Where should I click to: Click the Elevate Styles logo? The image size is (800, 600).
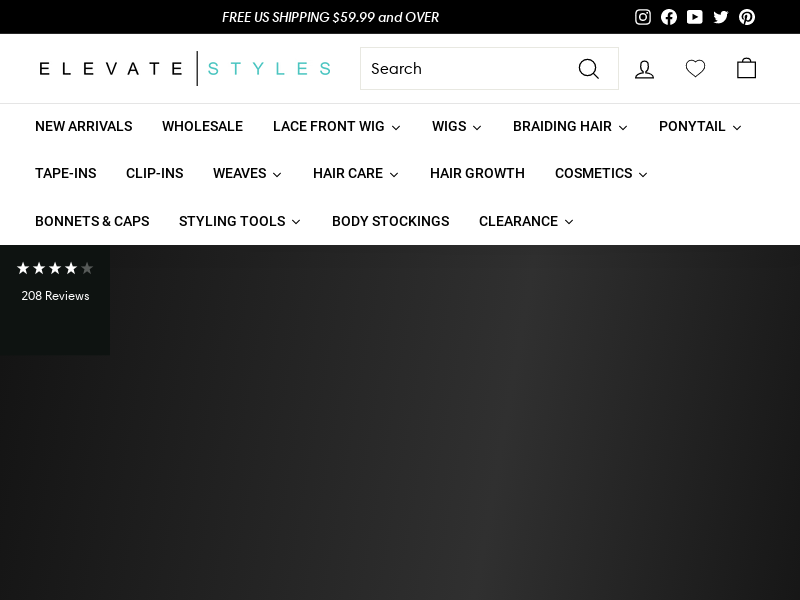[185, 68]
